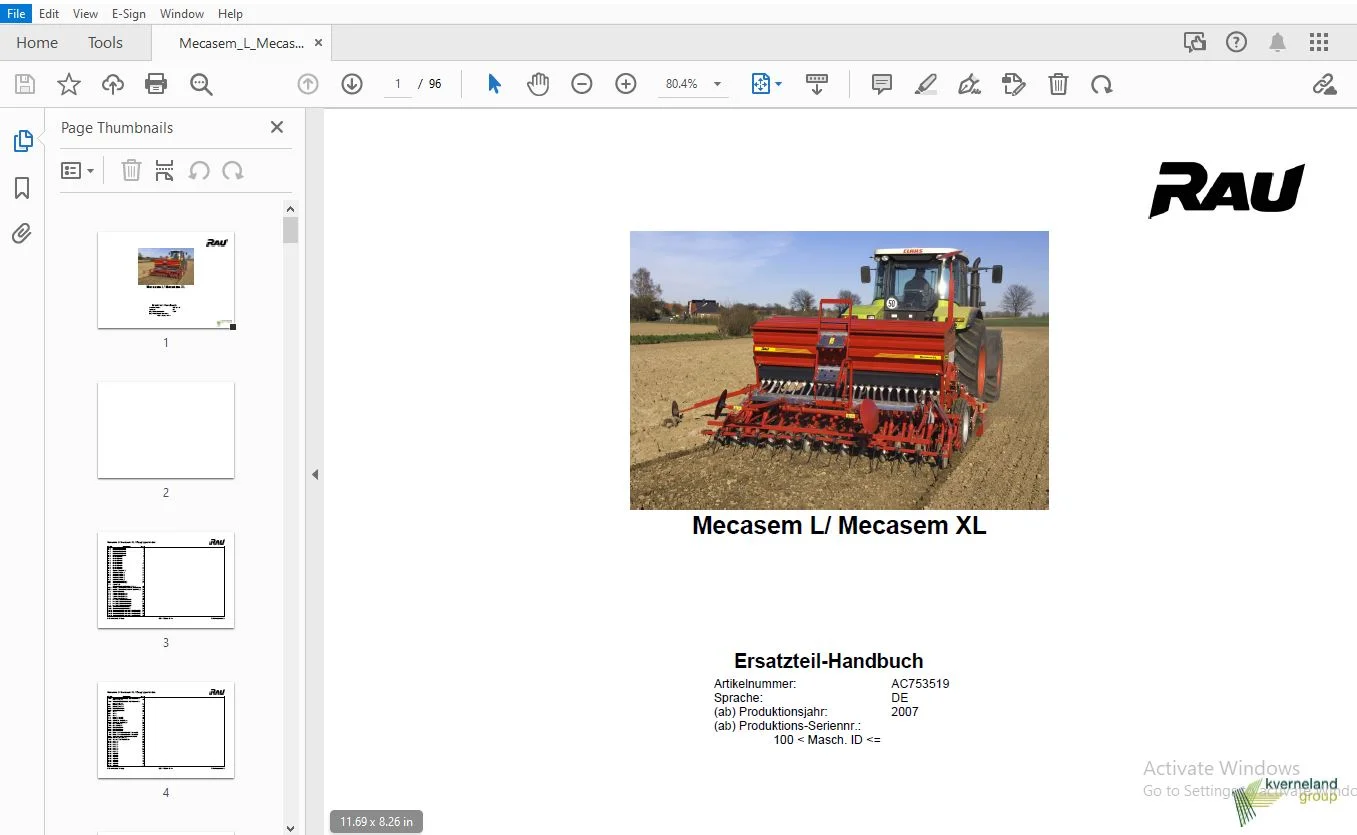
Task: Switch to the Home tab
Action: click(37, 42)
